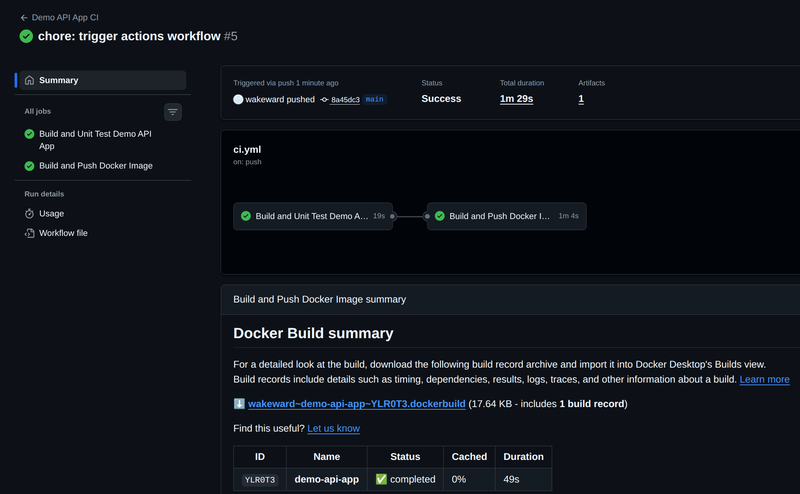This screenshot has height=494, width=800.
Task: Click the wakeward avatar icon
Action: coord(238,99)
